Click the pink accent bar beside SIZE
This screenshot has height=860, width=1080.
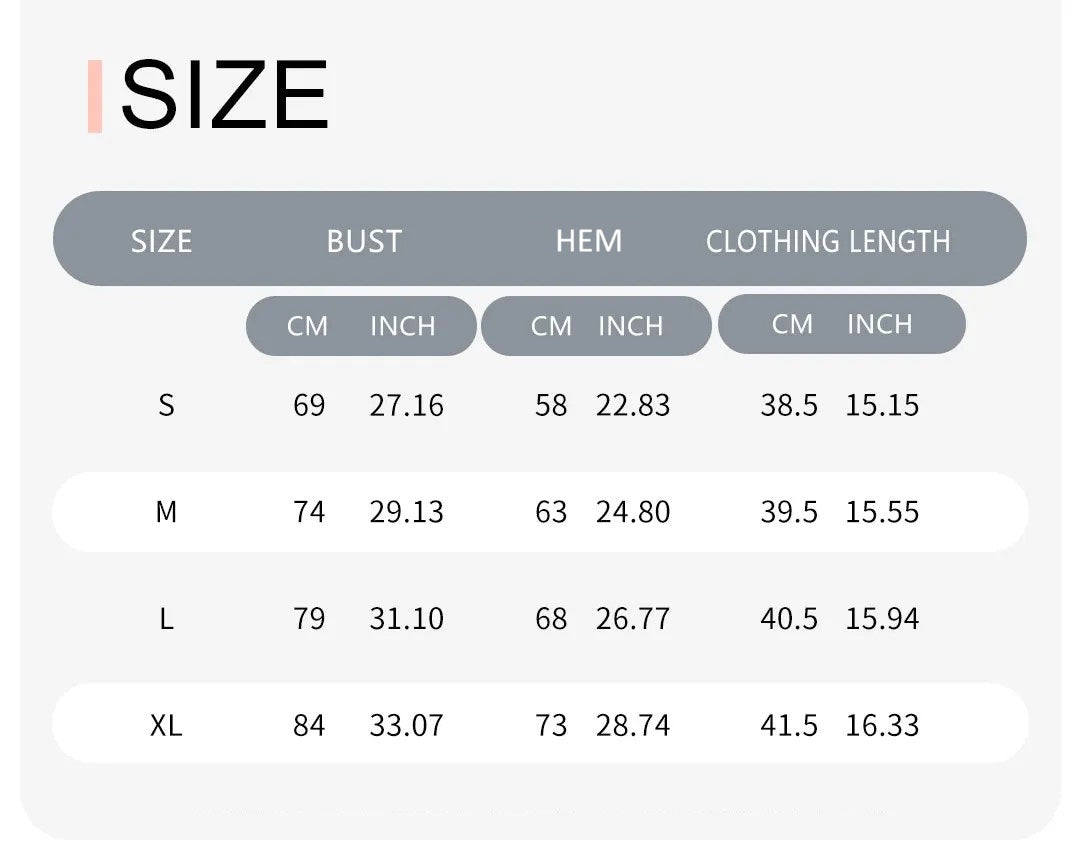95,96
